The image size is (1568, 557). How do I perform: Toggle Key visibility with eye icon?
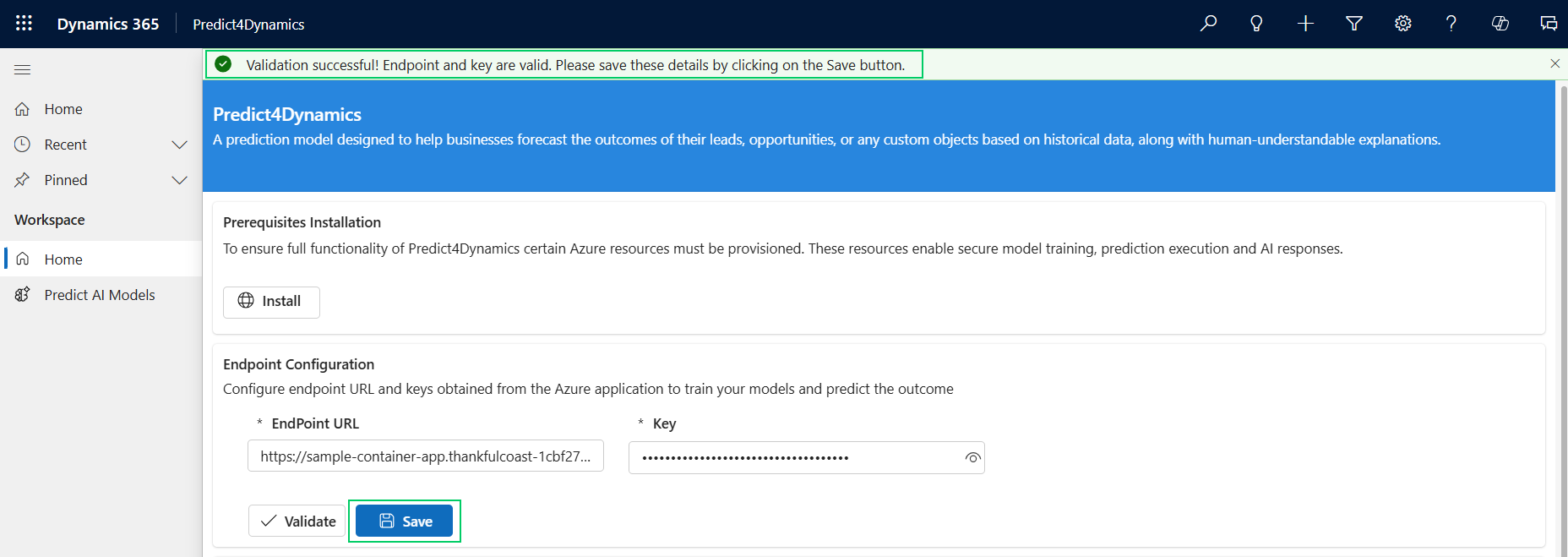[x=972, y=458]
